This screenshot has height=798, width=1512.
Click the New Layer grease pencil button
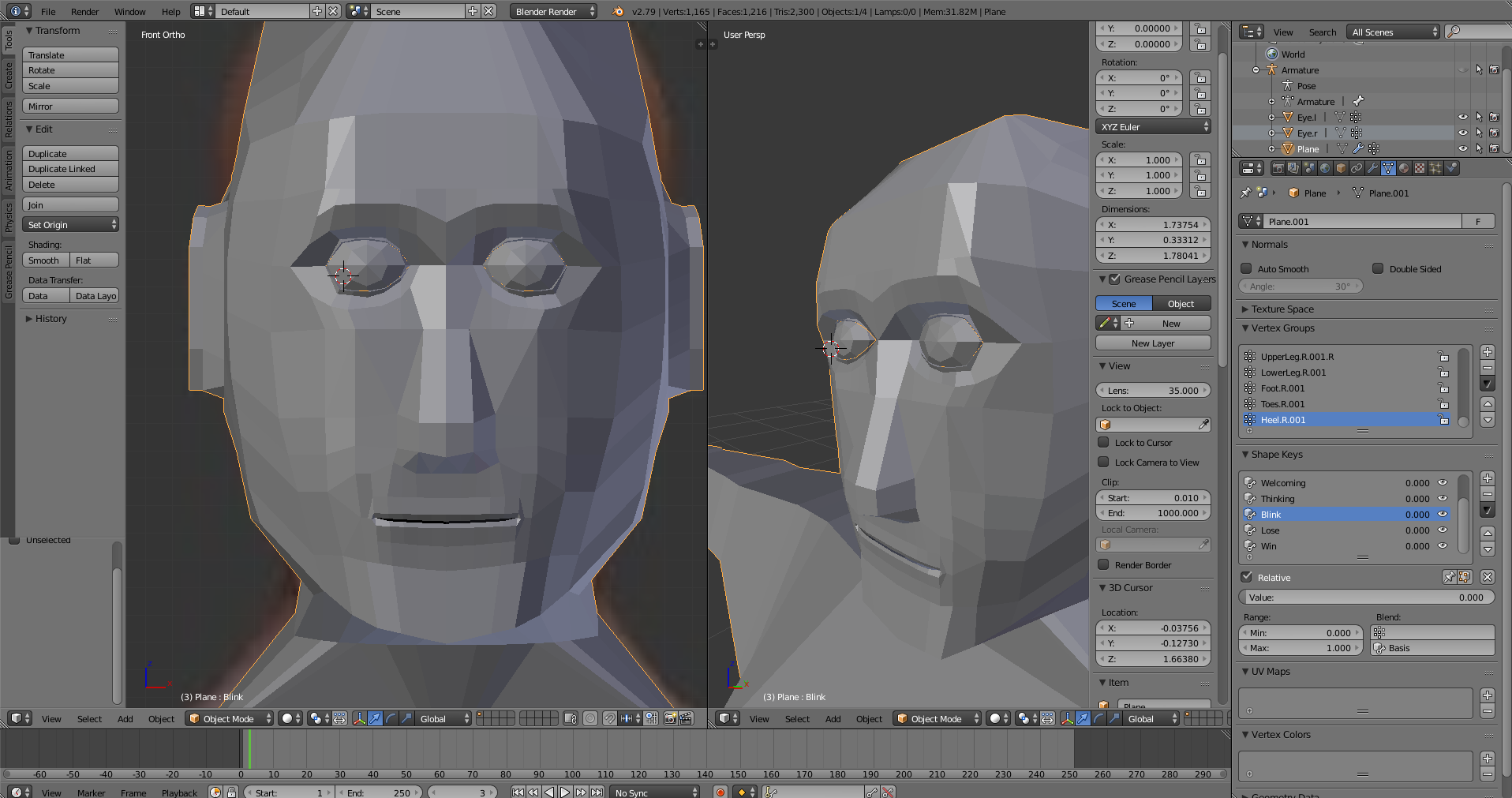[x=1152, y=343]
